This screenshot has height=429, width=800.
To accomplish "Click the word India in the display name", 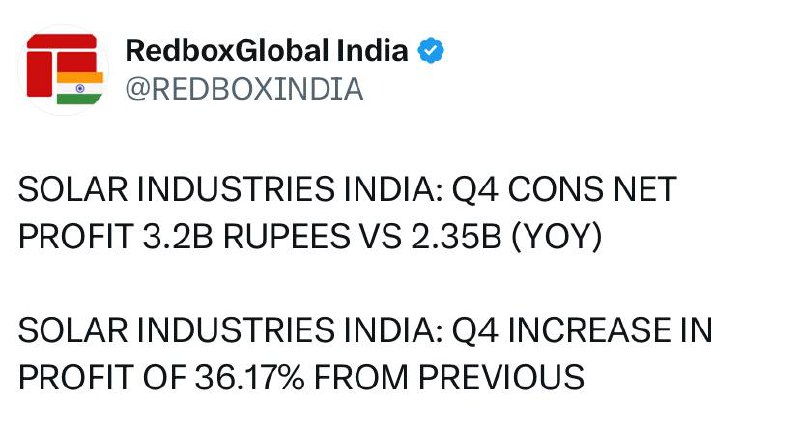I will [373, 51].
